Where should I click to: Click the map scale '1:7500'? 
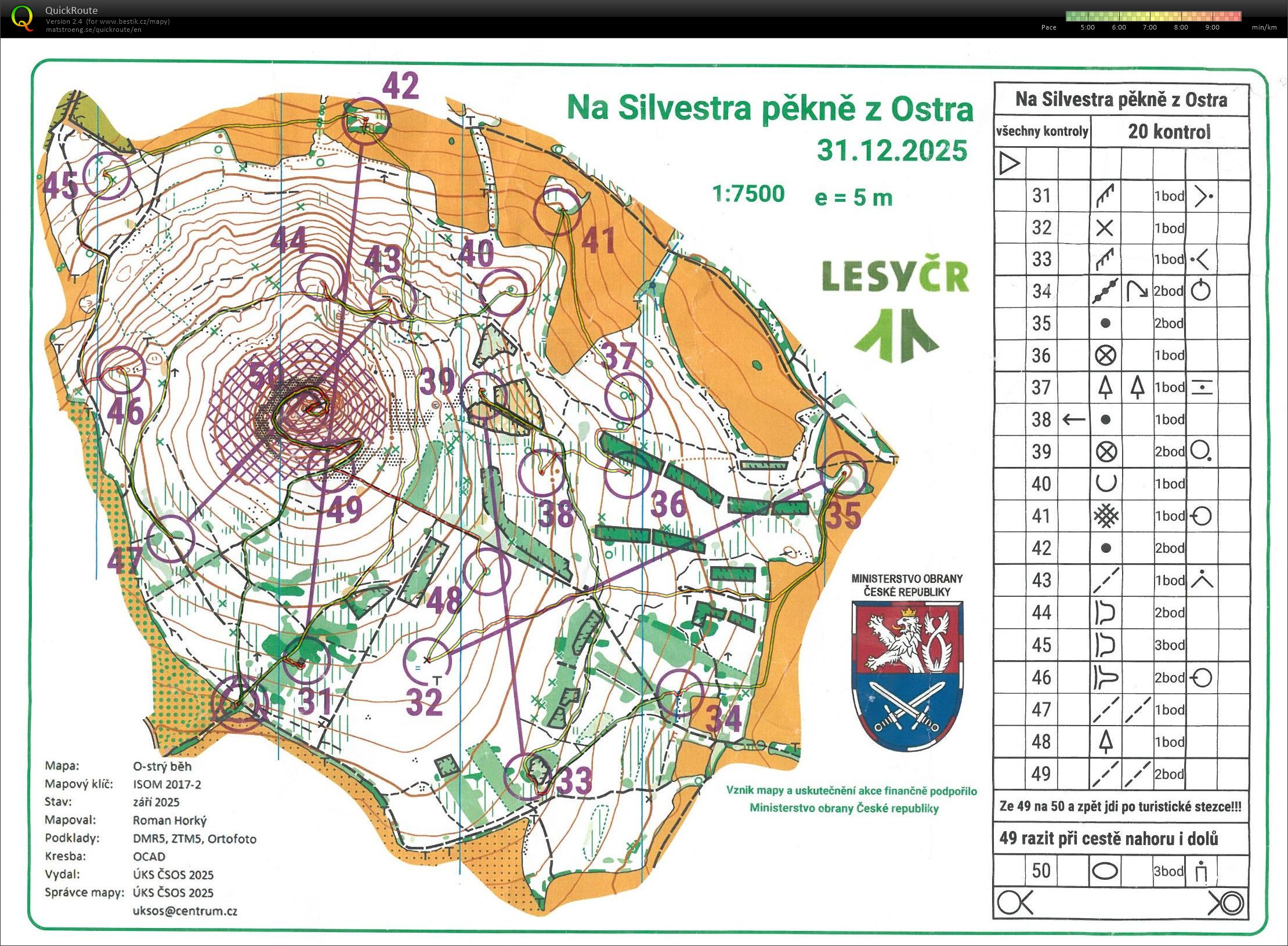[x=748, y=194]
